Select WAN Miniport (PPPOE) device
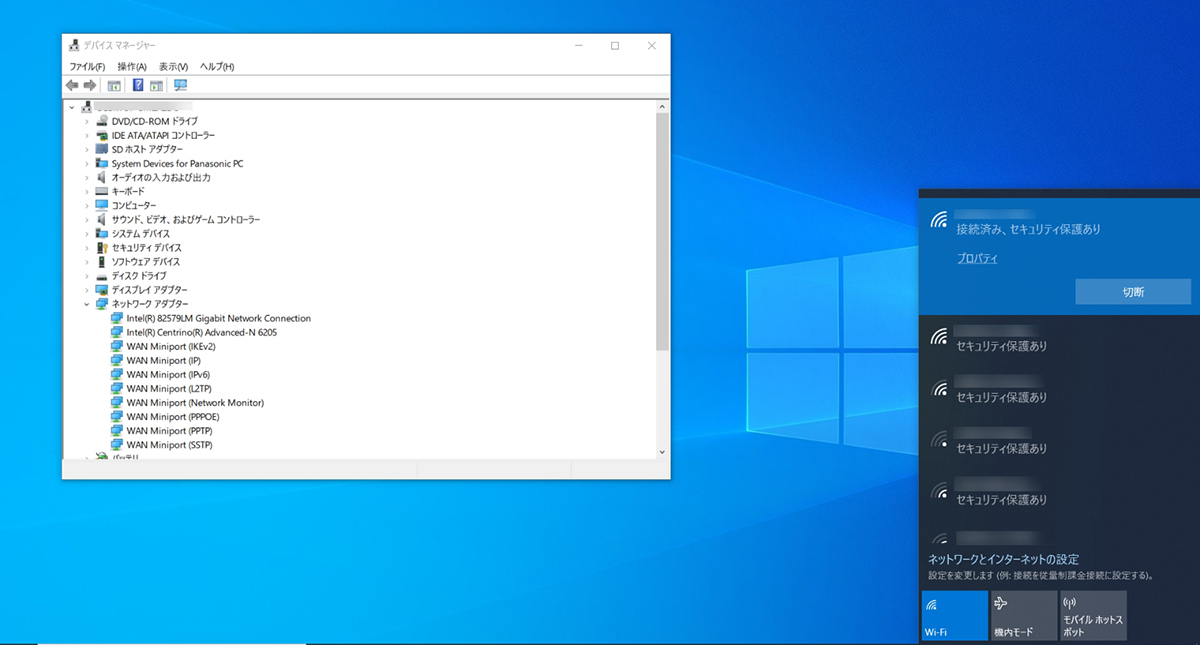This screenshot has width=1200, height=645. (169, 416)
